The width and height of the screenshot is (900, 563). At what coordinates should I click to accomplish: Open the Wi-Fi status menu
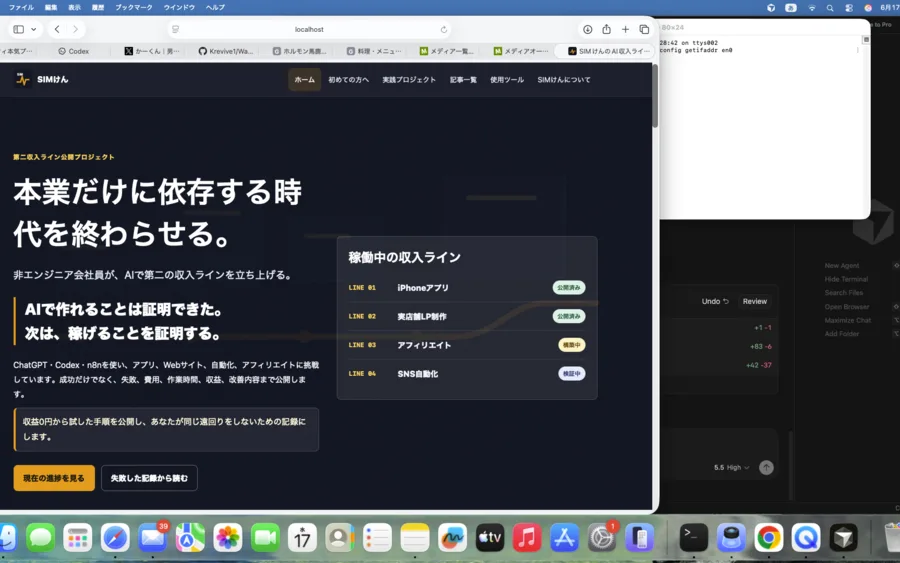coord(812,8)
